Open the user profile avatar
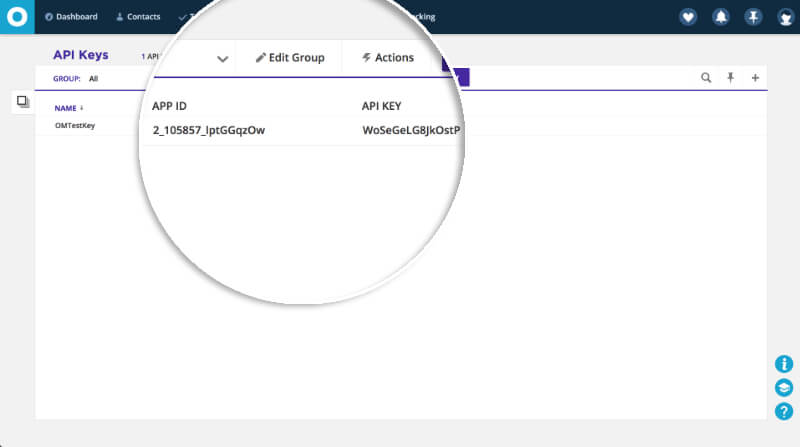800x447 pixels. pyautogui.click(x=786, y=17)
